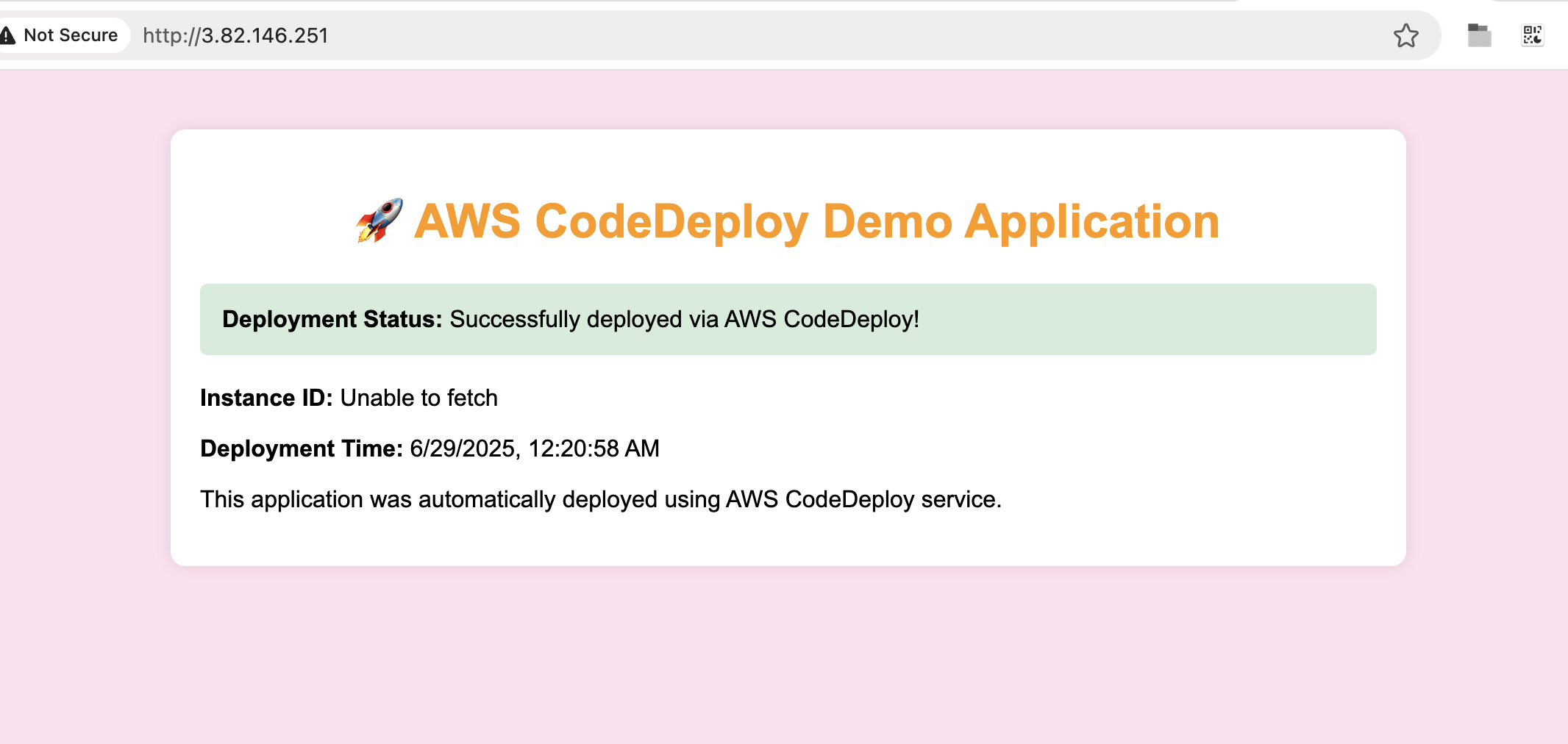Click the Instance ID label

pos(266,398)
